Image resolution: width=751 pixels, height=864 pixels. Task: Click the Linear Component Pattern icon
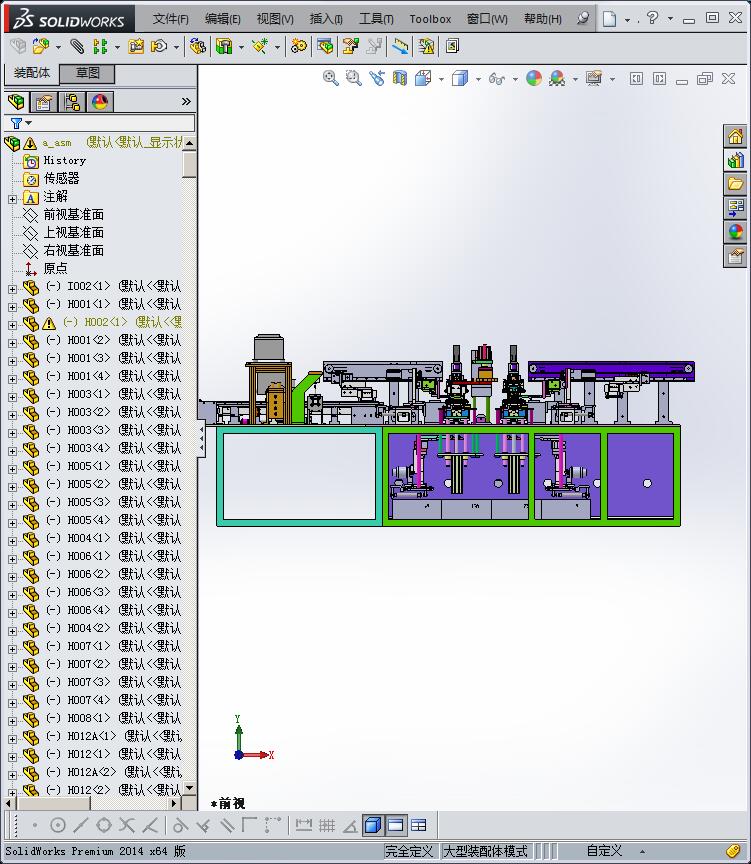100,46
